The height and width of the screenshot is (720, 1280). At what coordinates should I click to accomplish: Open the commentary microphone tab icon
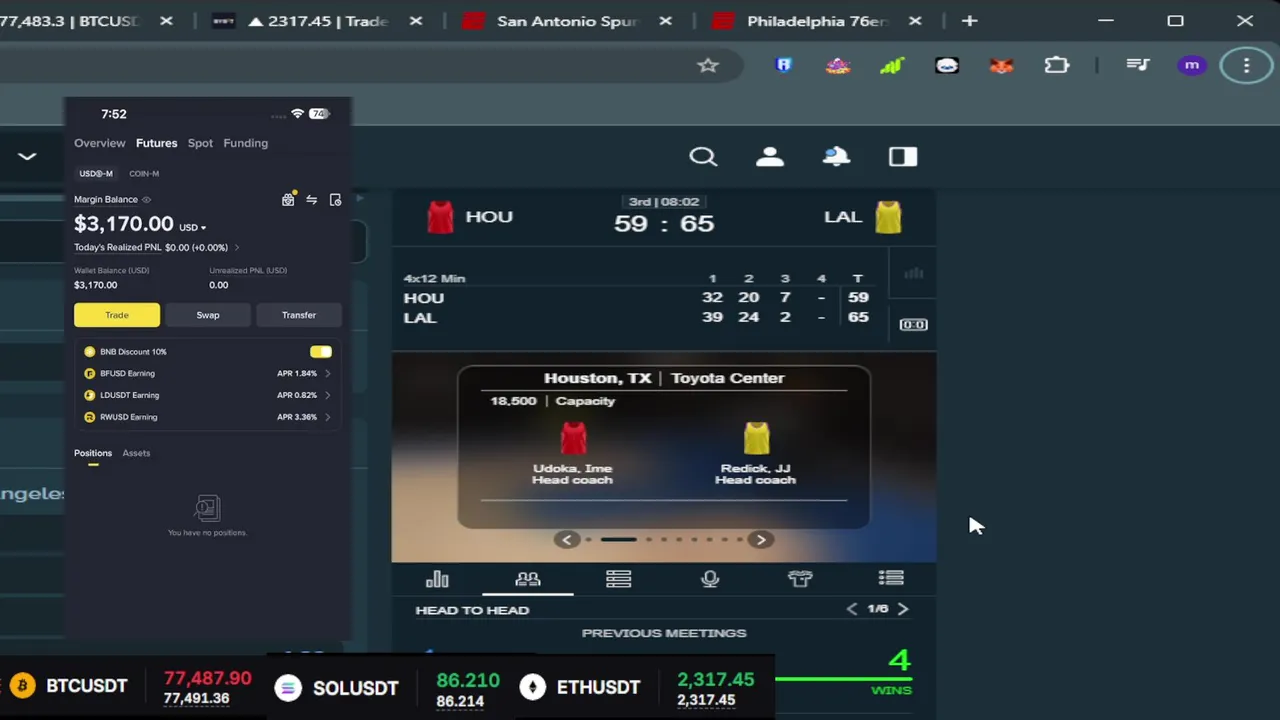(x=710, y=579)
